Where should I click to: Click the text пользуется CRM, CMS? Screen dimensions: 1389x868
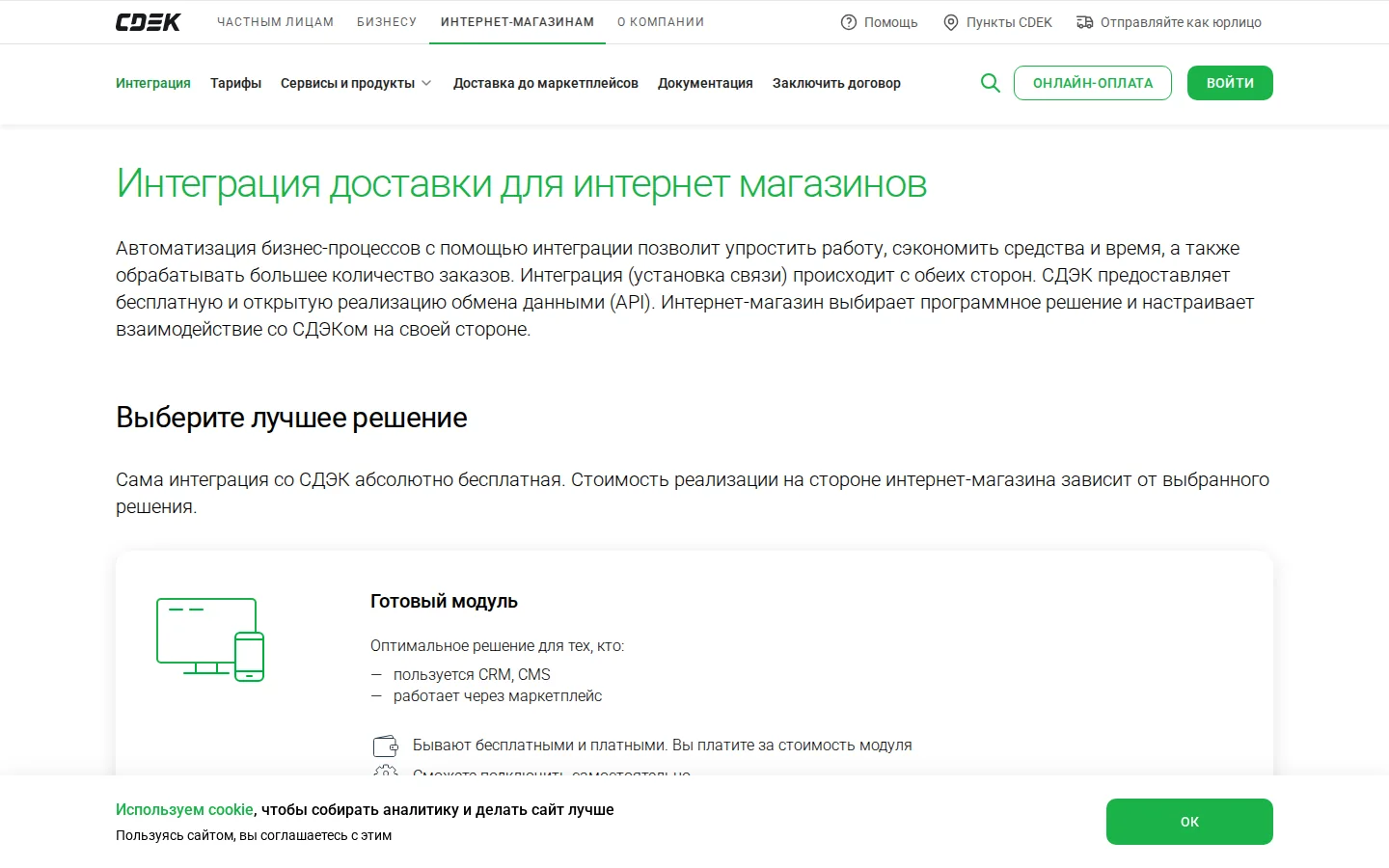pos(472,674)
